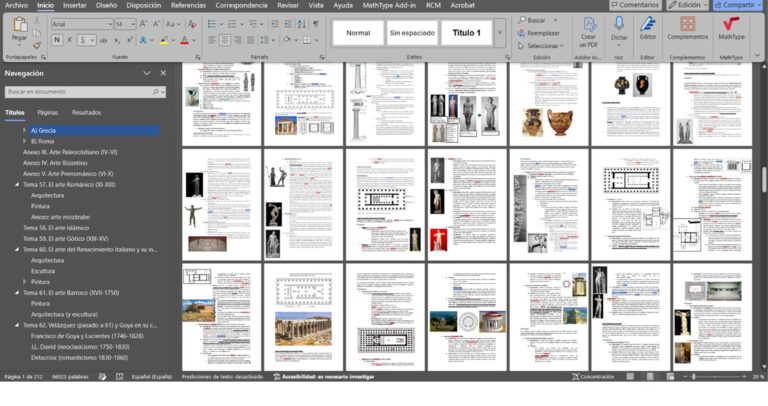Click the Comentarios button
This screenshot has height=406, width=768.
click(x=635, y=5)
